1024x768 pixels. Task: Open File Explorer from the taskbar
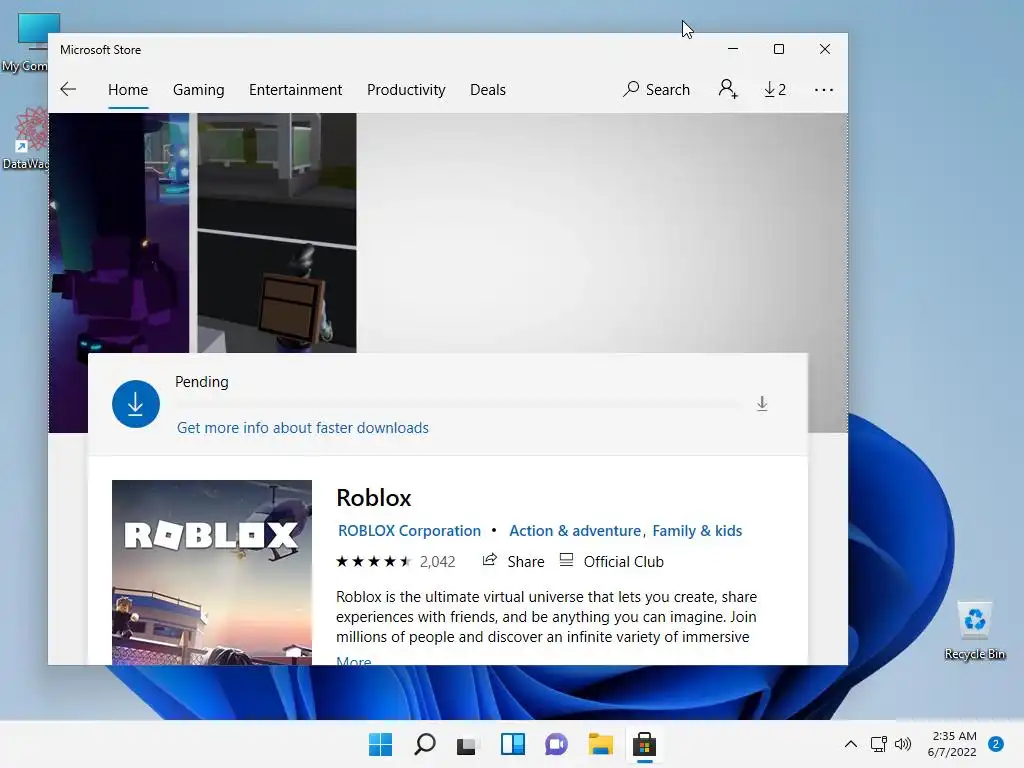click(600, 744)
